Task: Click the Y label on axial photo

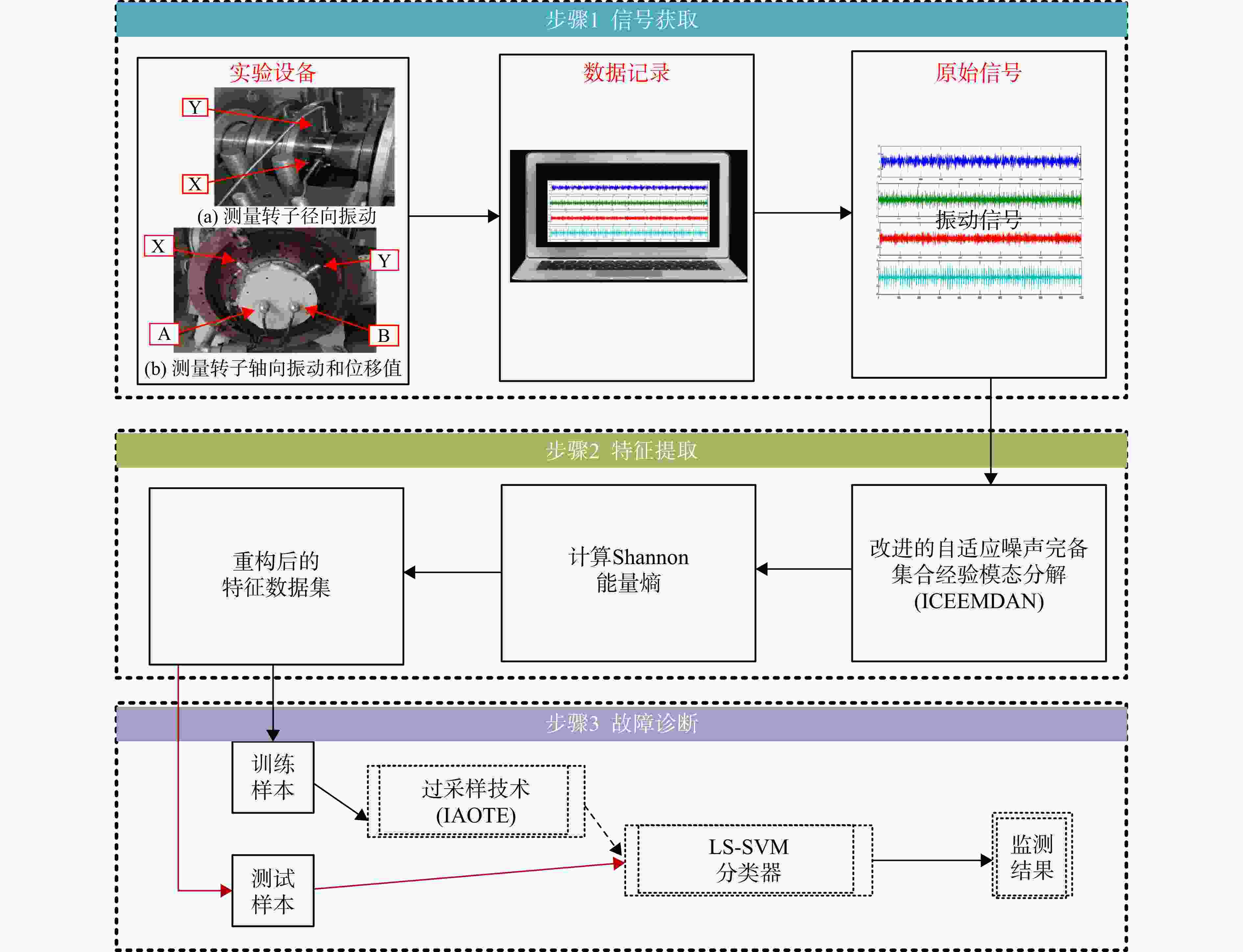Action: click(384, 261)
